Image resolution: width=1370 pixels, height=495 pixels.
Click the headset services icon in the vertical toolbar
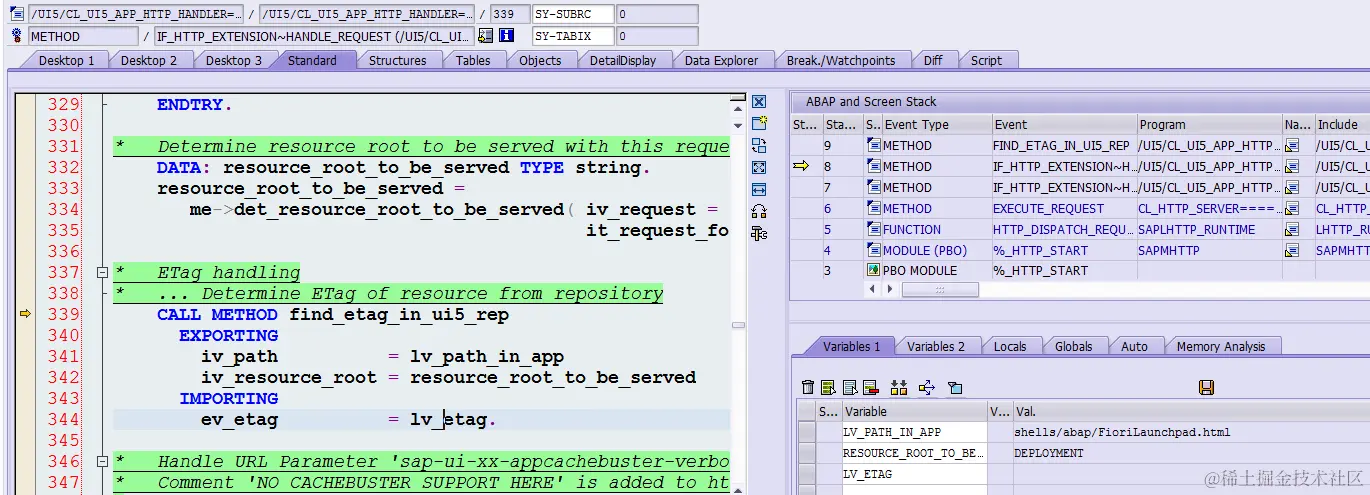click(759, 211)
